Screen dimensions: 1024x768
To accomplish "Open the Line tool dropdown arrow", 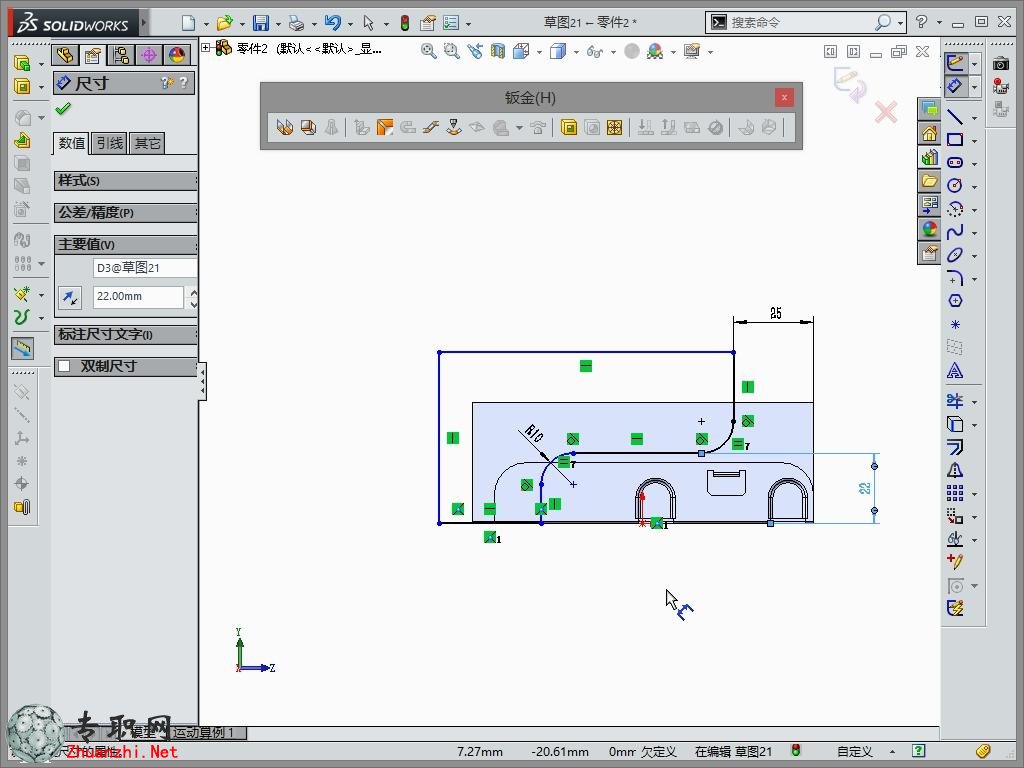I will point(974,118).
